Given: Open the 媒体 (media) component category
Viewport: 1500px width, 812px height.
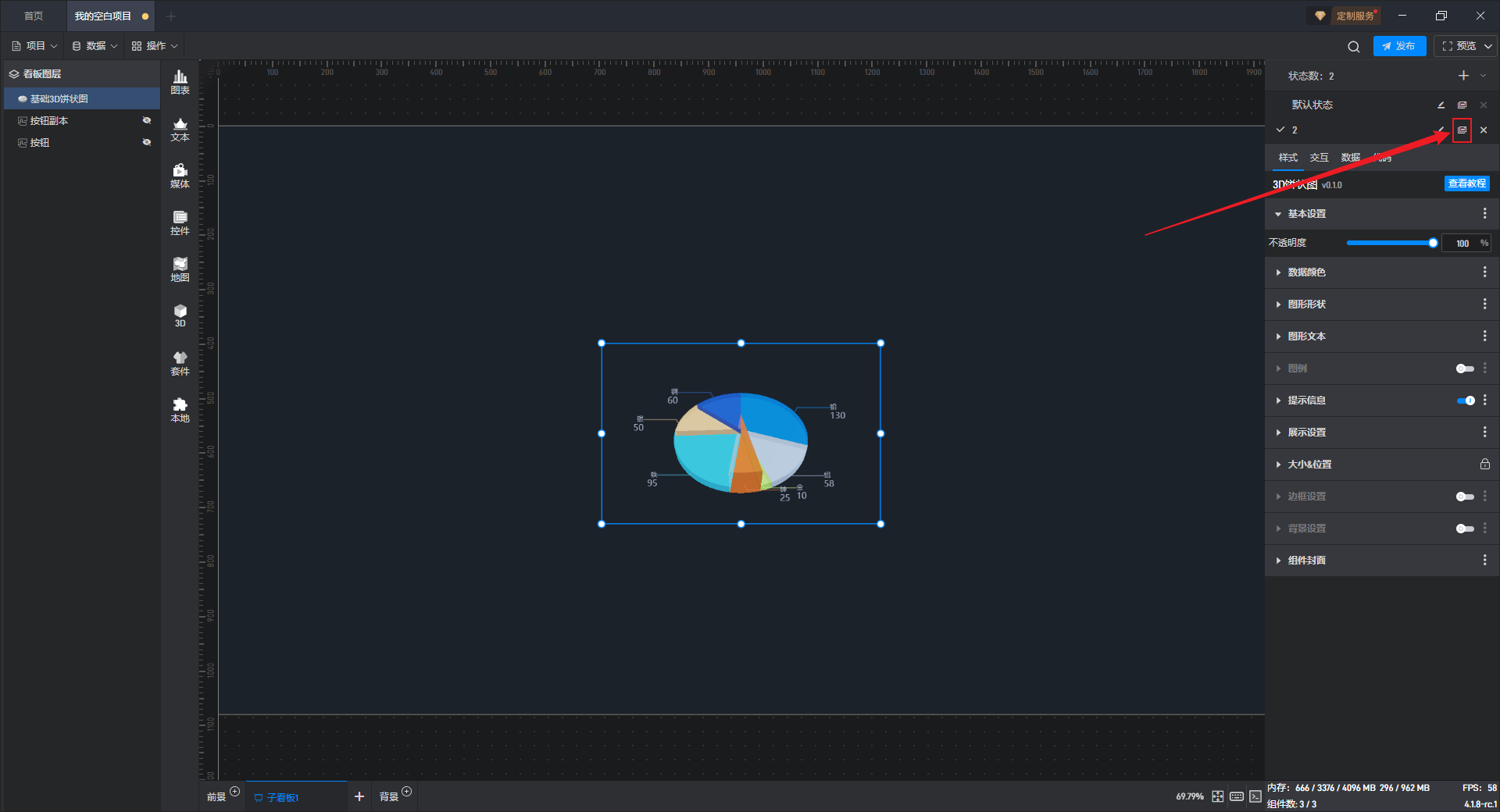Looking at the screenshot, I should tap(180, 176).
